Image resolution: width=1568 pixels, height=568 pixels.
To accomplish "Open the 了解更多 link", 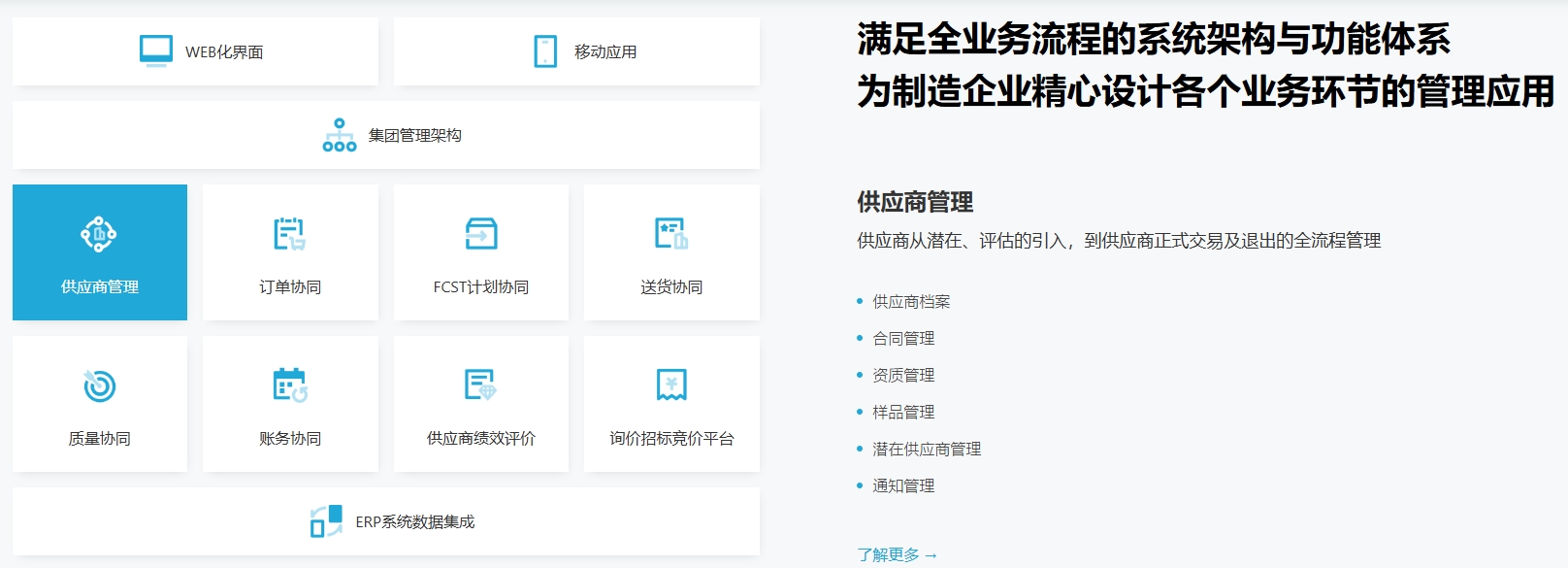I will tap(897, 554).
